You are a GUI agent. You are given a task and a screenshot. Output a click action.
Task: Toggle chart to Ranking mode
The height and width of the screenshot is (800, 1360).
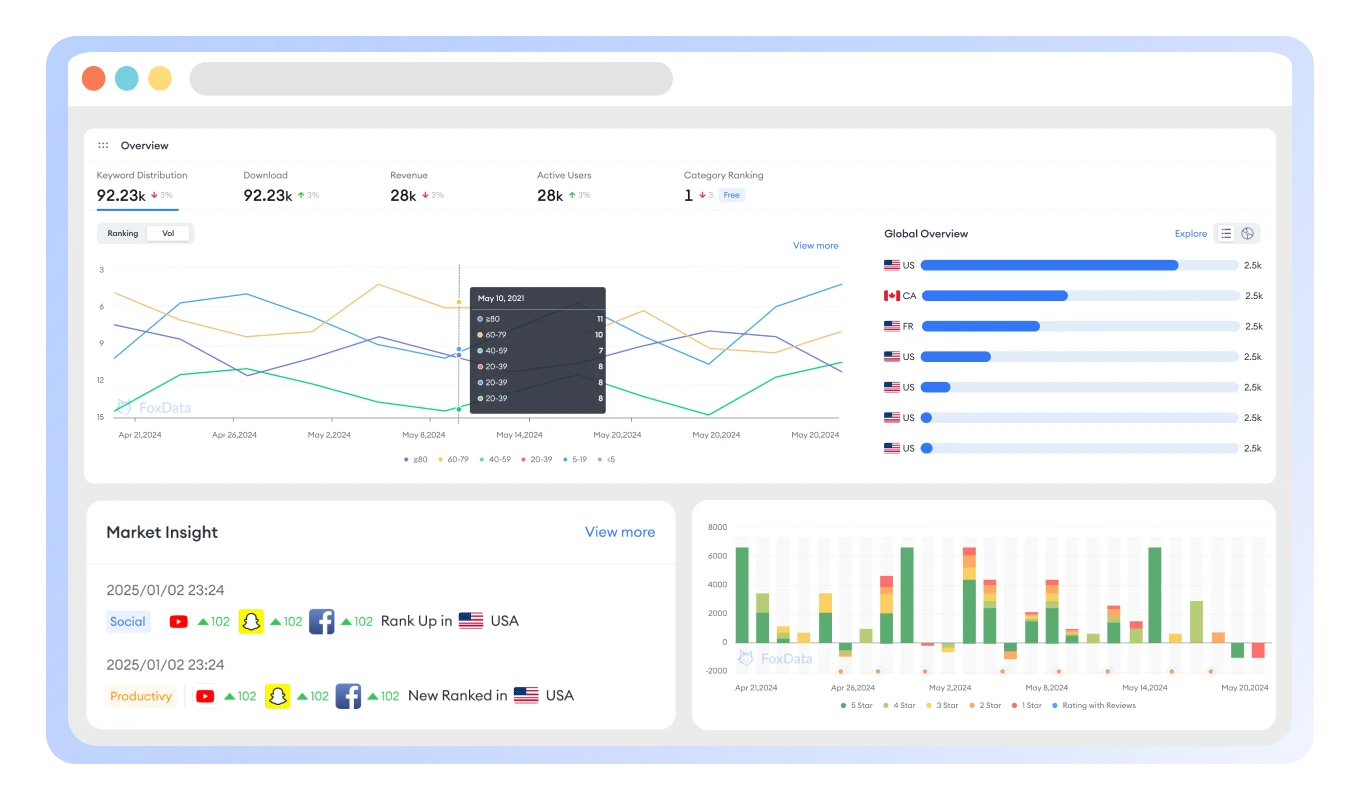pyautogui.click(x=123, y=234)
